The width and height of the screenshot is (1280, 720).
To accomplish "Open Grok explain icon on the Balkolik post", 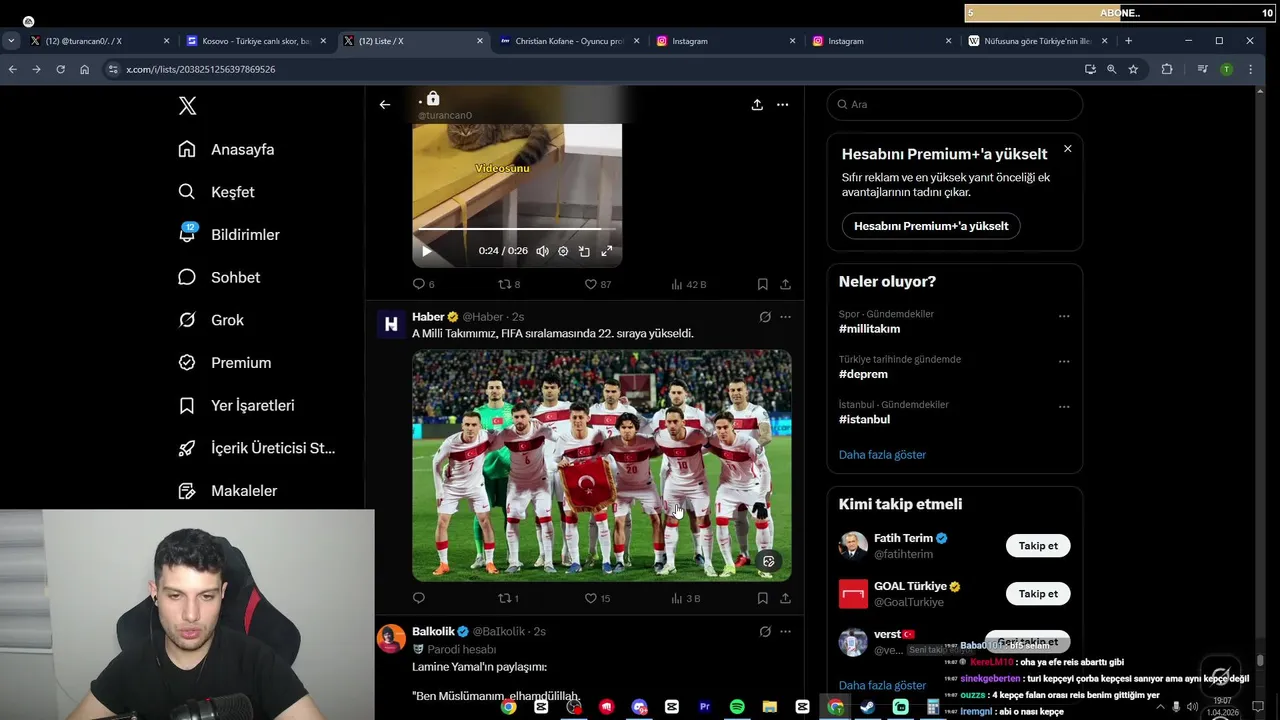I will [765, 631].
